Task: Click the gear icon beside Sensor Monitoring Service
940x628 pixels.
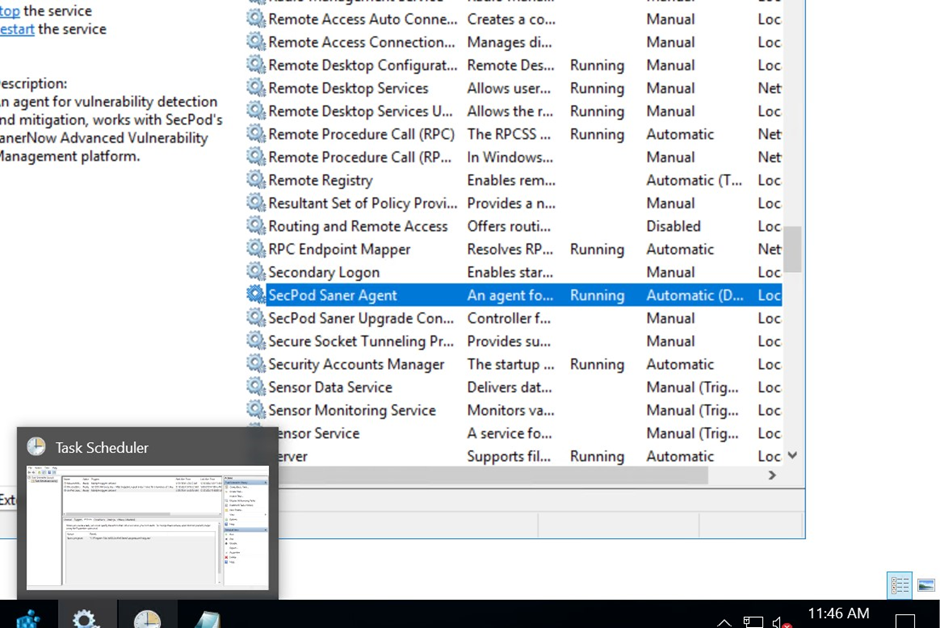Action: (256, 409)
